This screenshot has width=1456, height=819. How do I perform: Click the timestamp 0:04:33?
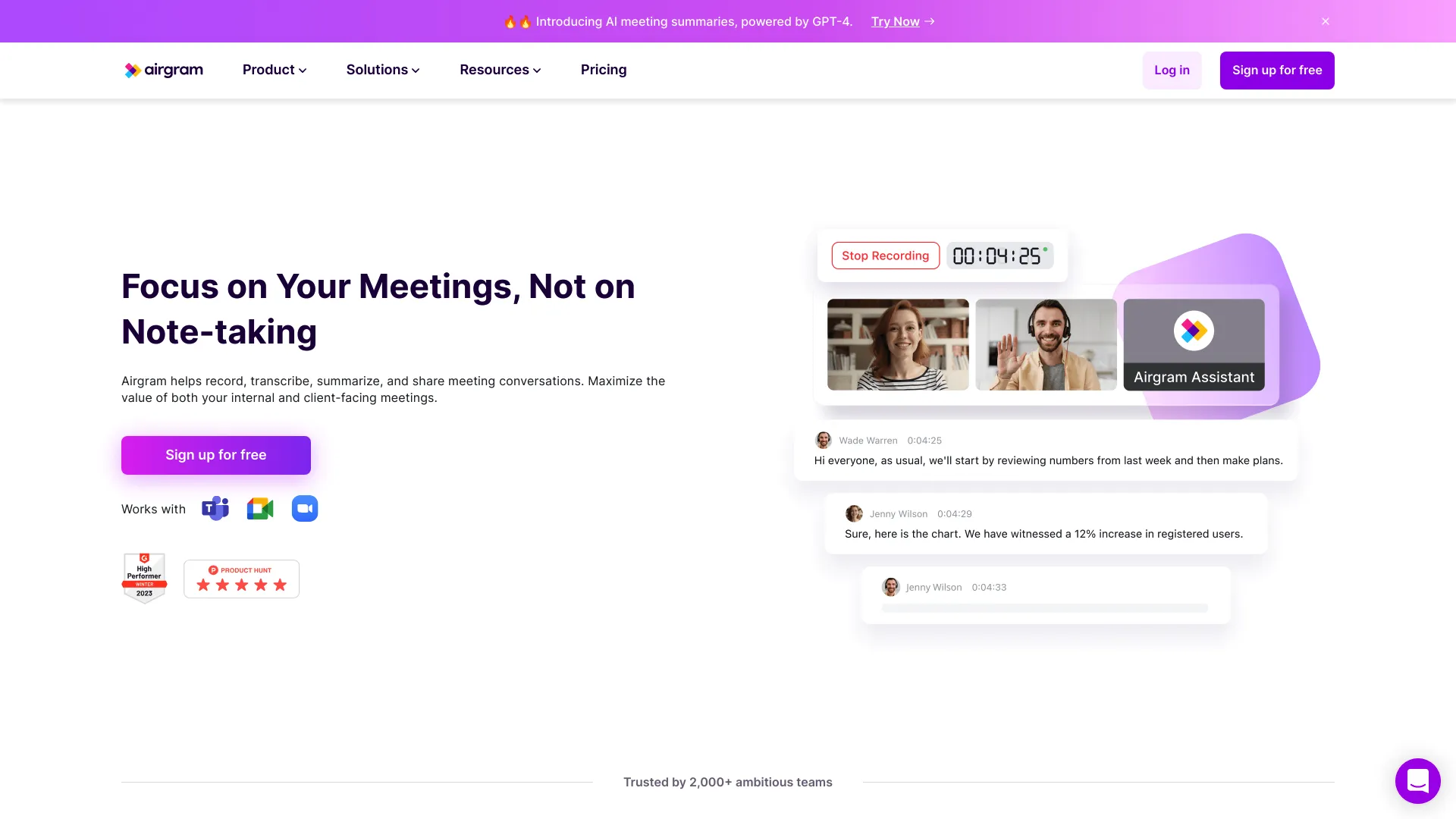point(989,587)
